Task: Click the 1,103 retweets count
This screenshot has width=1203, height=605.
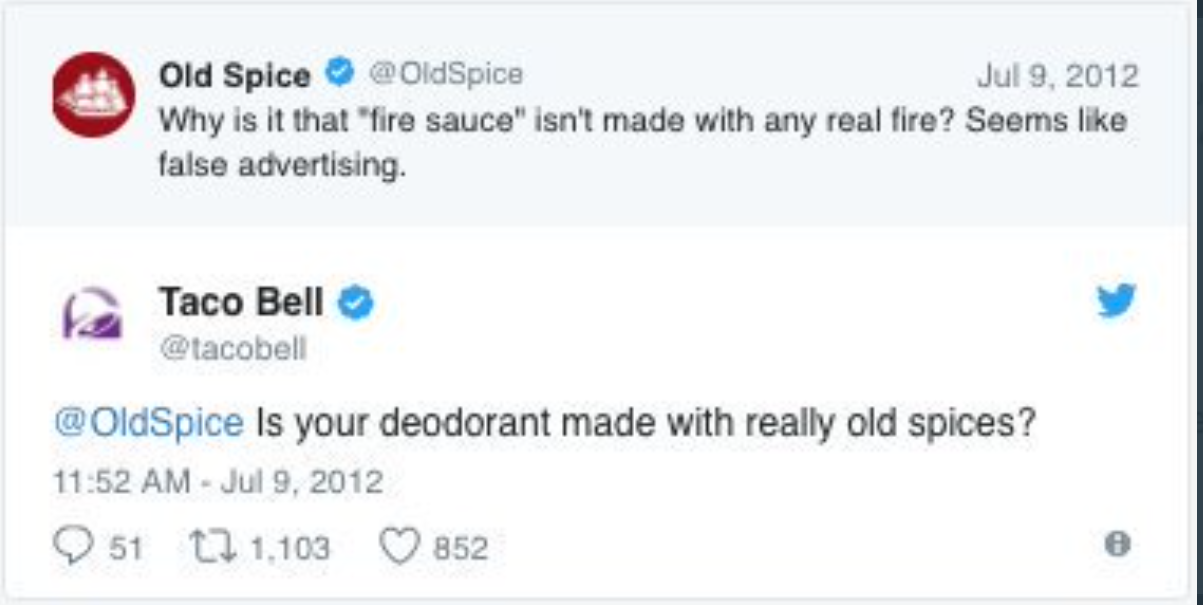Action: pos(288,548)
